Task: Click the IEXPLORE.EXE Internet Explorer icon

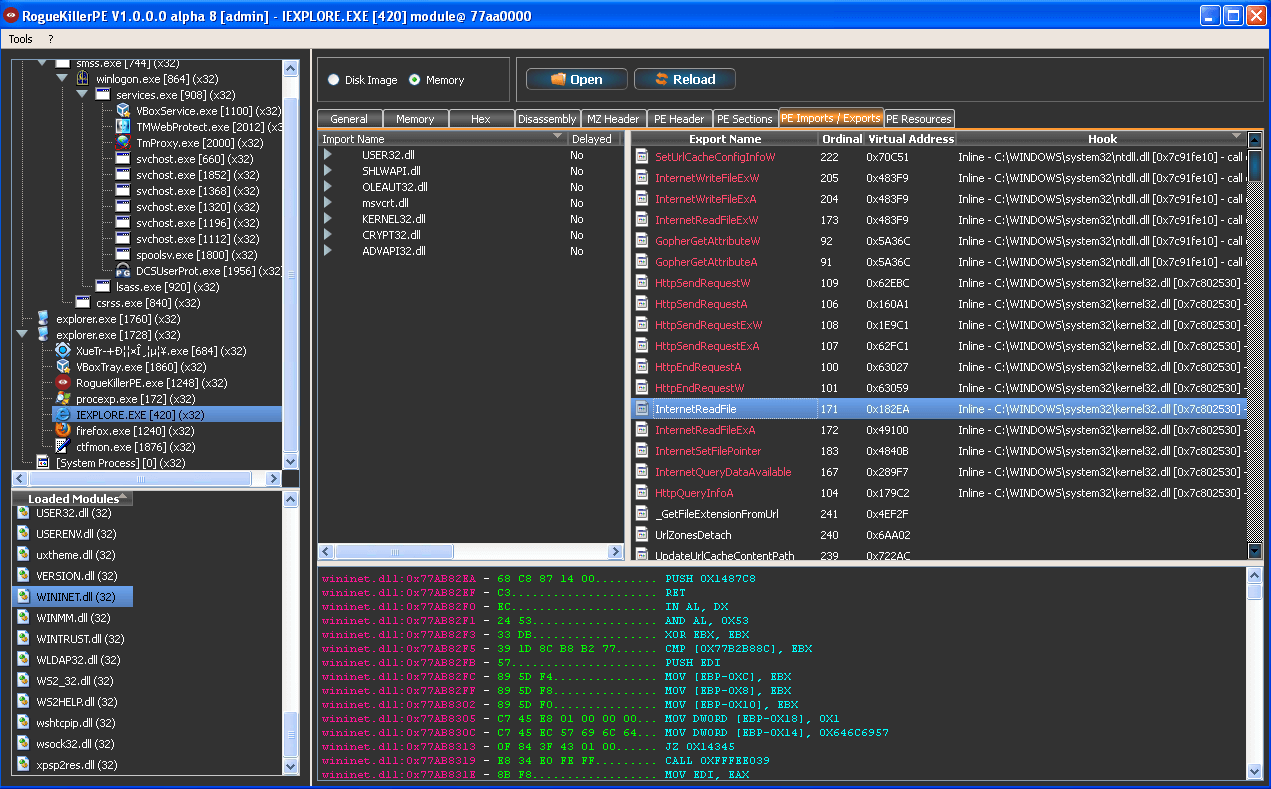Action: pyautogui.click(x=63, y=415)
